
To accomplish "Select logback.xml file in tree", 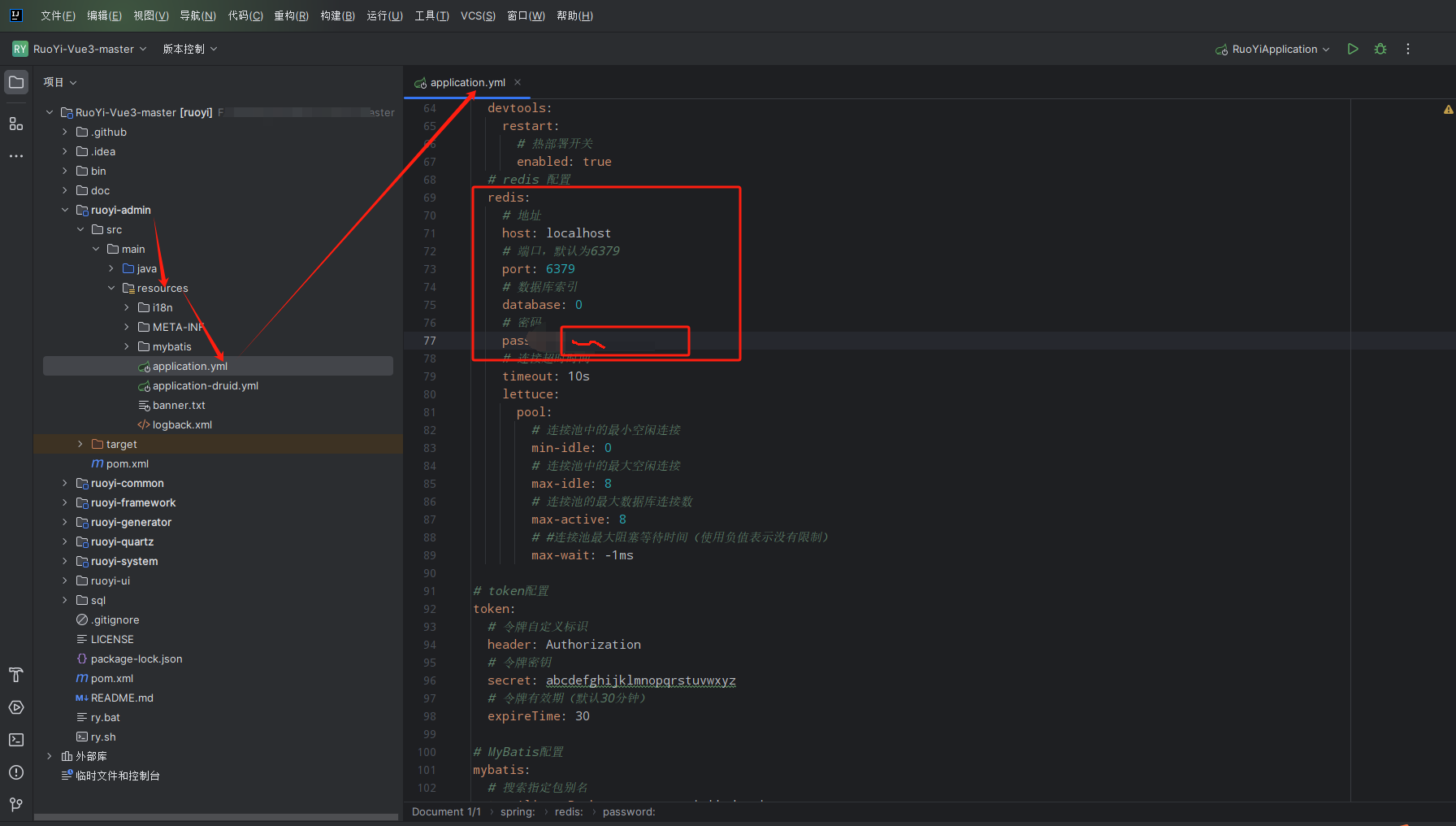I will pos(182,424).
